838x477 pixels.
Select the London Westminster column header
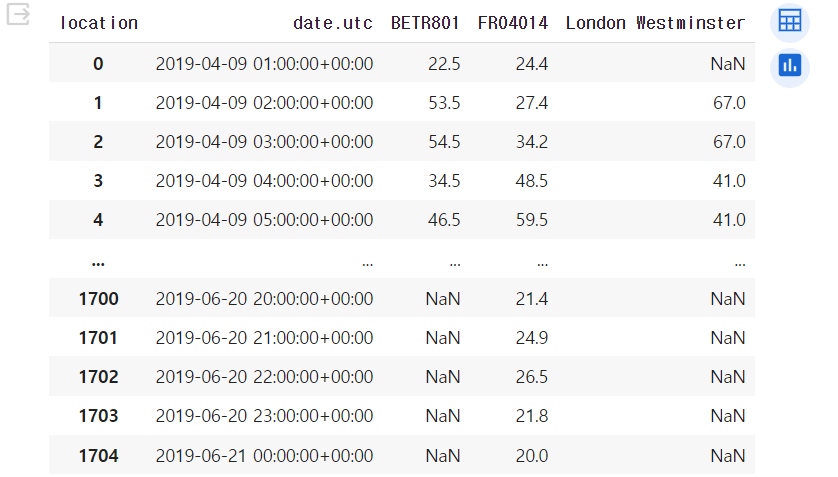(x=655, y=23)
